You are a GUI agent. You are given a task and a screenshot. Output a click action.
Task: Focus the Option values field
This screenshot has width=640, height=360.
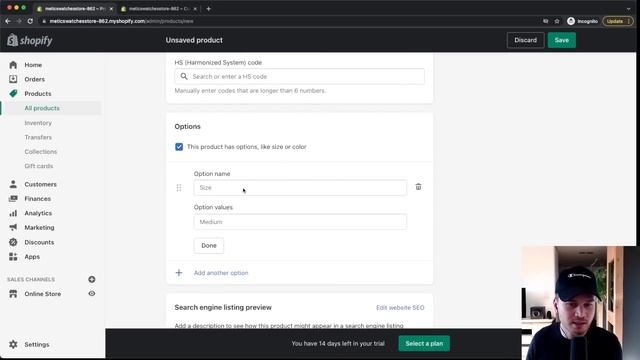point(300,222)
